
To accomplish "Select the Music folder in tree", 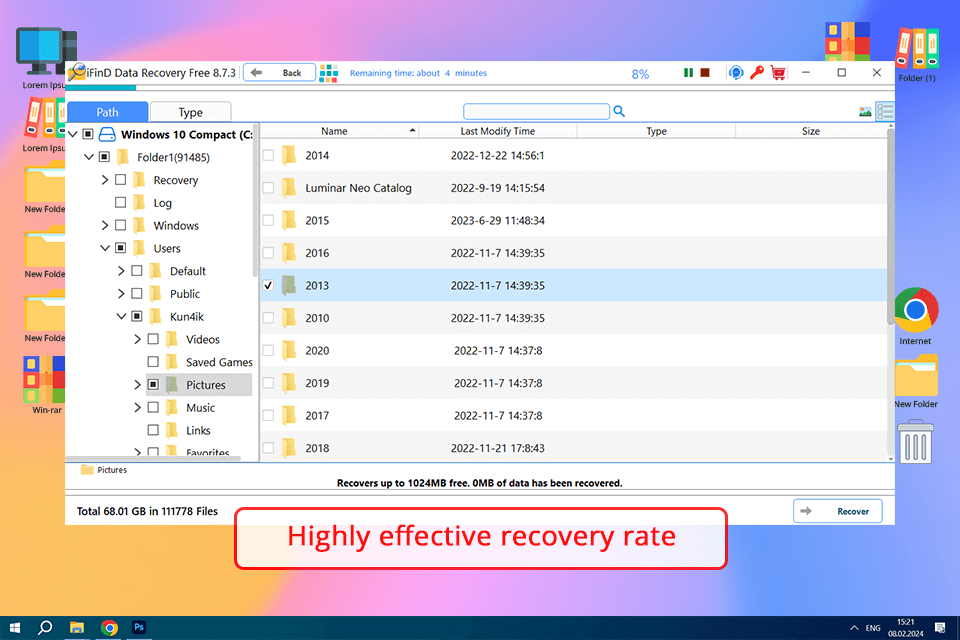I will pyautogui.click(x=200, y=407).
